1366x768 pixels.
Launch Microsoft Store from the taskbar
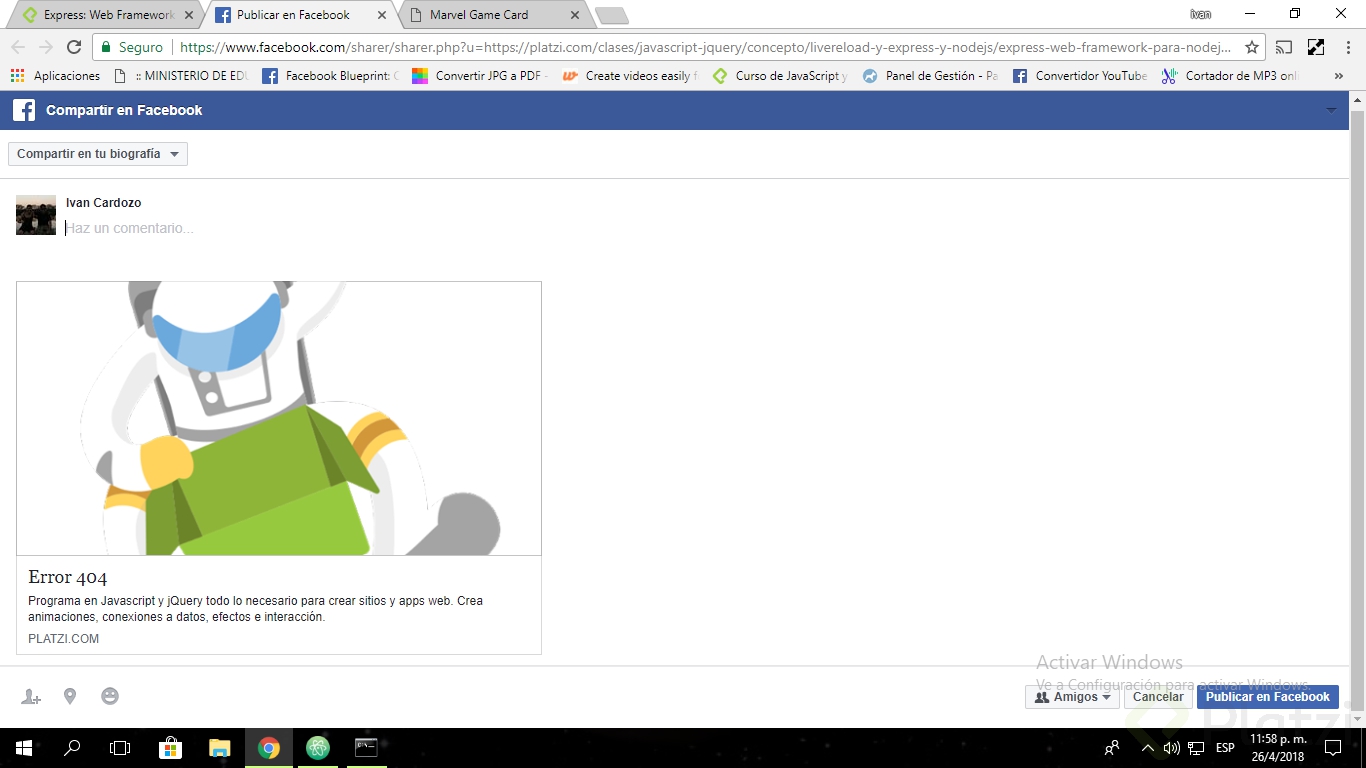pos(170,748)
